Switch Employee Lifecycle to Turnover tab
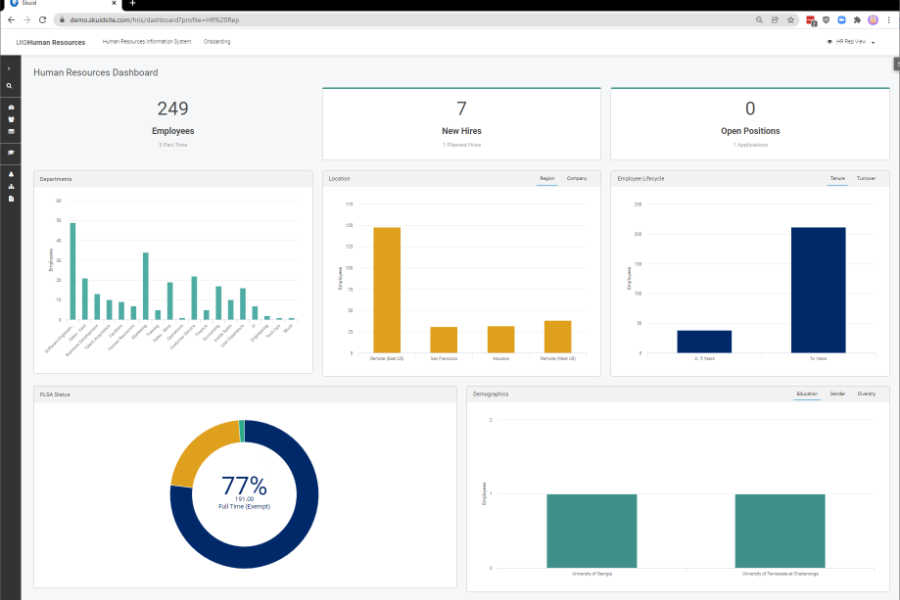 coord(866,179)
